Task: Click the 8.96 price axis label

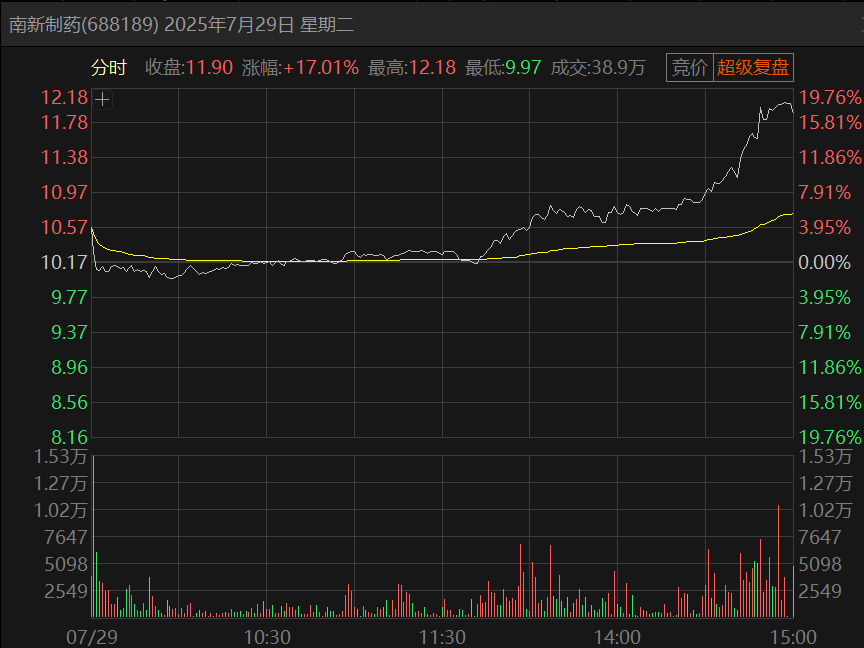Action: (69, 368)
